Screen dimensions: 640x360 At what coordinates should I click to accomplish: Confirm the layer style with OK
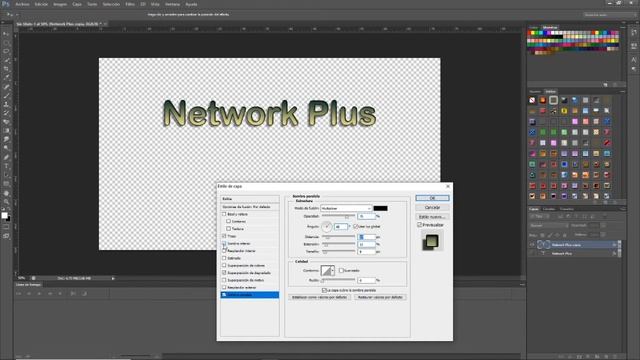point(432,198)
